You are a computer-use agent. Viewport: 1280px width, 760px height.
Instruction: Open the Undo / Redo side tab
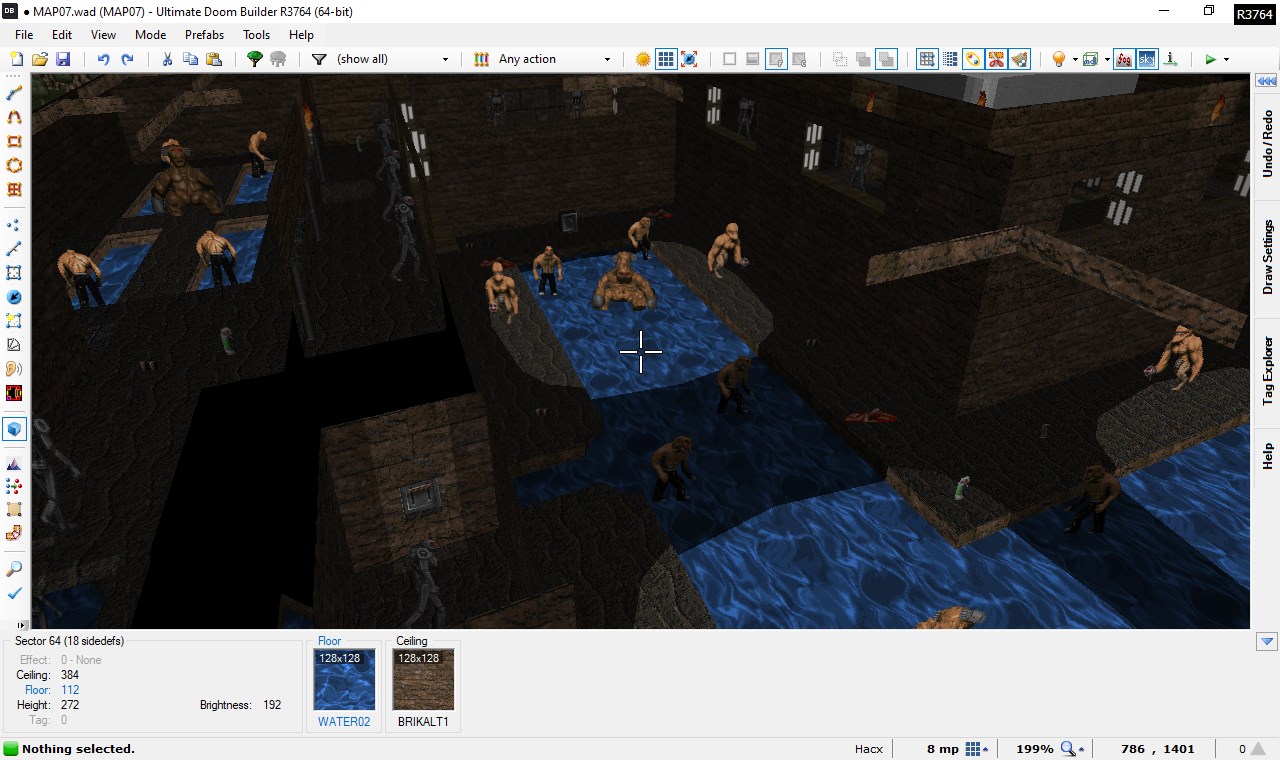point(1267,145)
